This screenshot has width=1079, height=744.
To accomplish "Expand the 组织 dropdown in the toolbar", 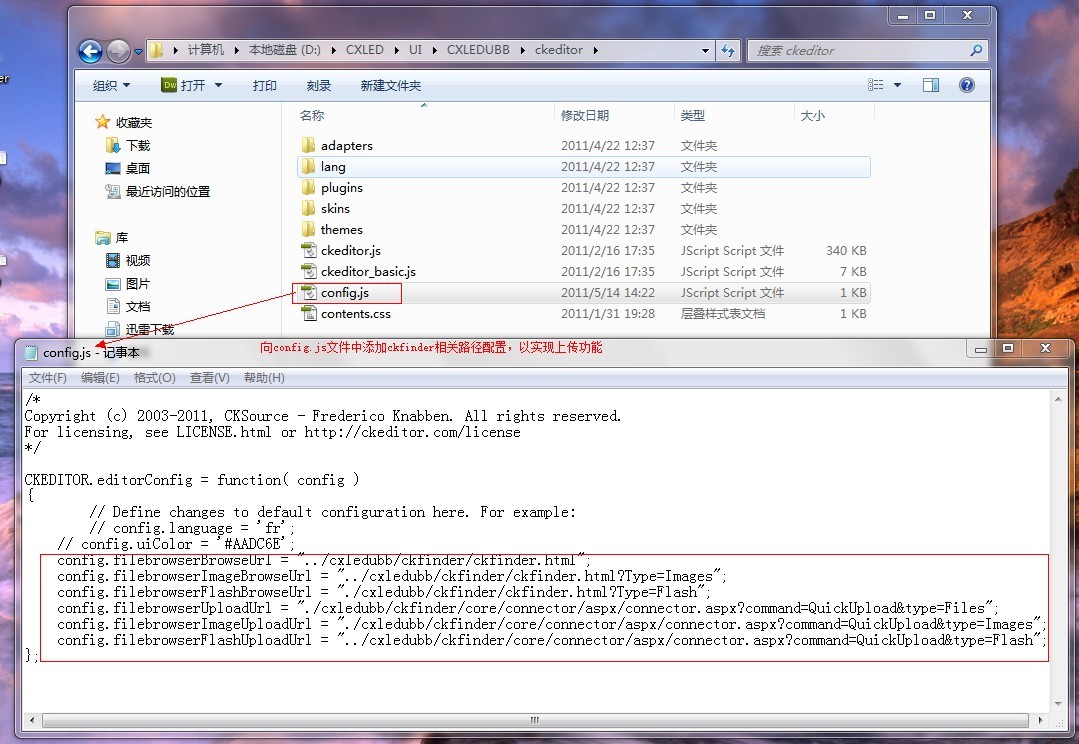I will coord(111,86).
